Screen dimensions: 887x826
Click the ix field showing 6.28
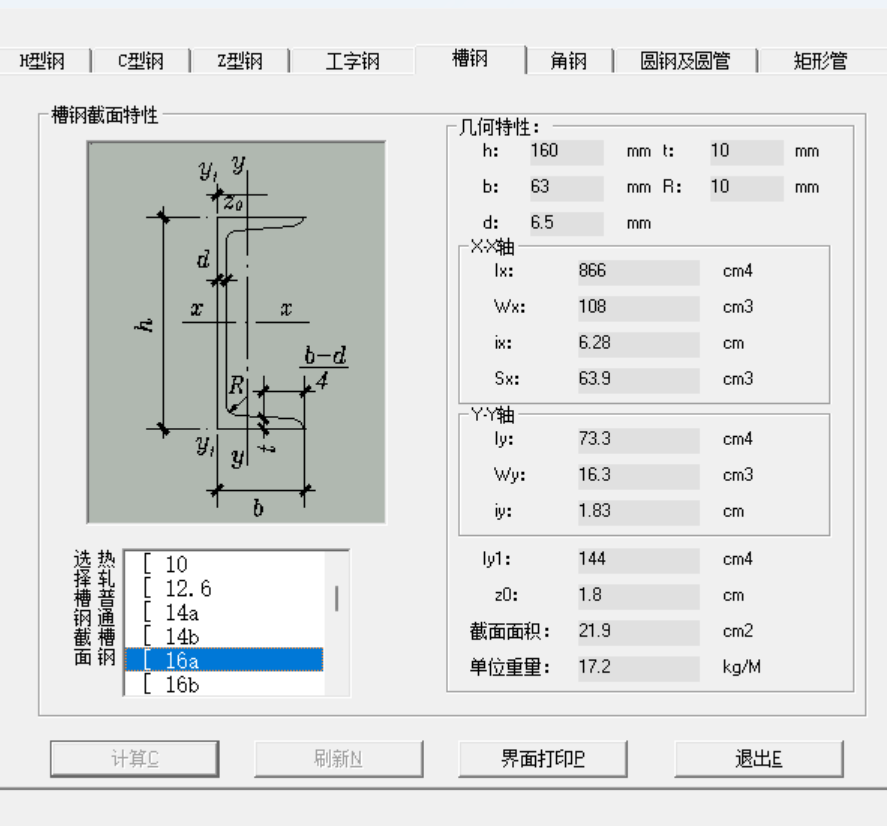(639, 344)
